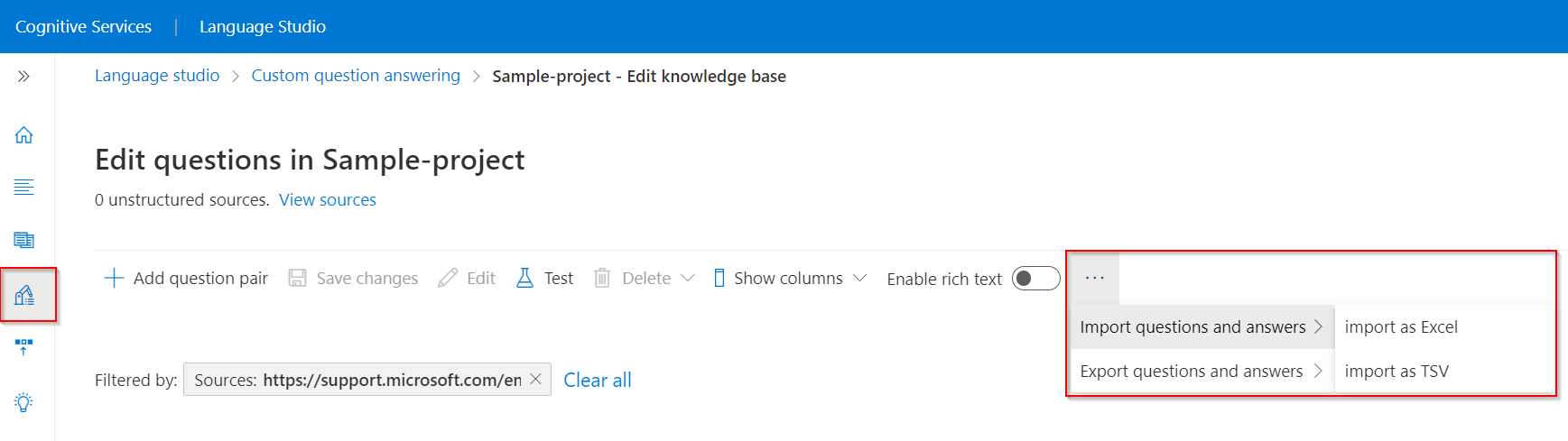Remove the Sources filter chip
Image resolution: width=1568 pixels, height=441 pixels.
coord(535,380)
